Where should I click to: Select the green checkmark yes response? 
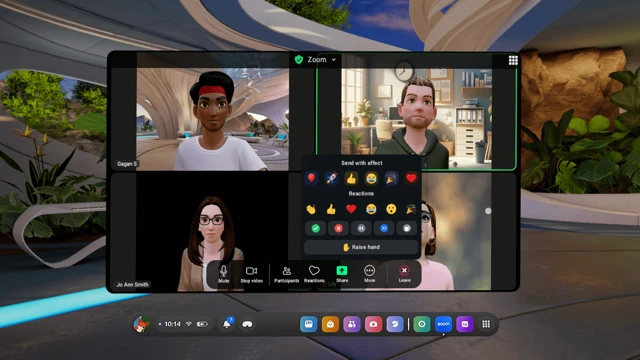click(x=316, y=228)
